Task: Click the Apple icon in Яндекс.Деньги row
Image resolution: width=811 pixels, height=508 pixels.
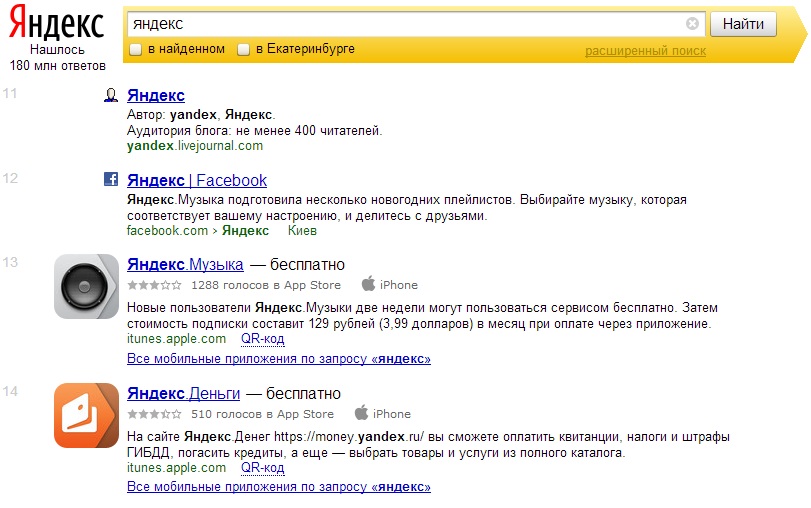Action: [361, 413]
